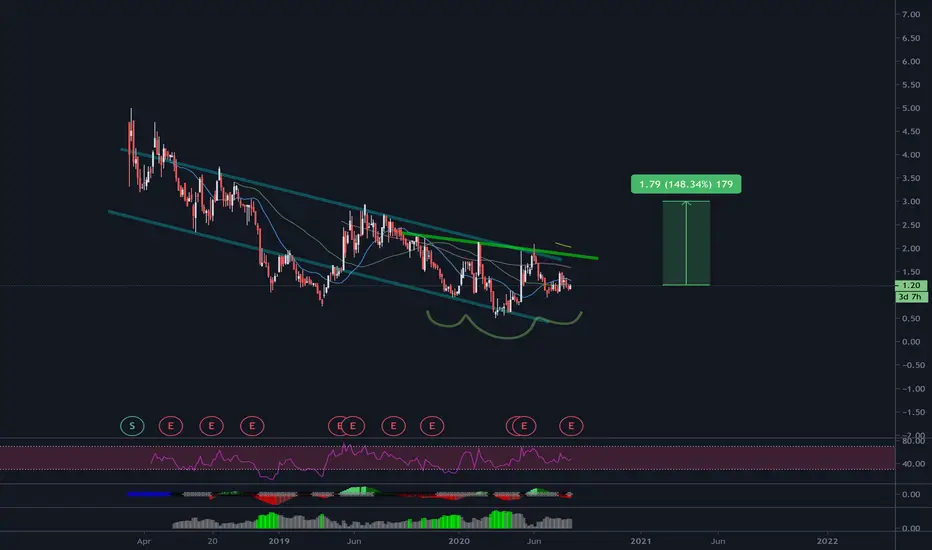Click the blue segment of the momentum indicator
Image resolution: width=932 pixels, height=550 pixels.
tap(149, 494)
